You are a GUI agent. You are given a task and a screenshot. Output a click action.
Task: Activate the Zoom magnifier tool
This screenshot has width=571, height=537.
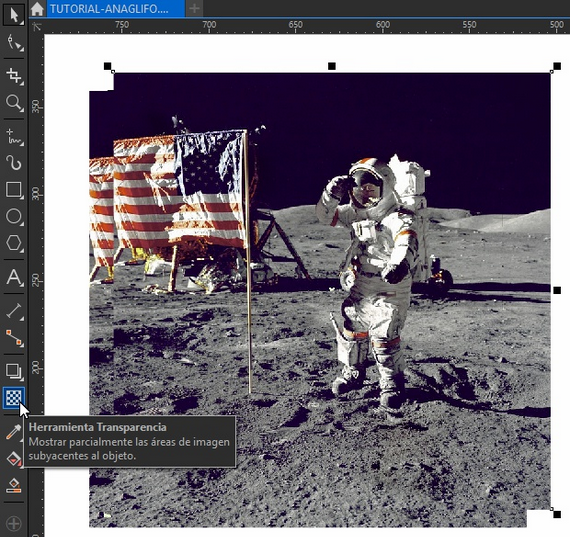[x=14, y=103]
